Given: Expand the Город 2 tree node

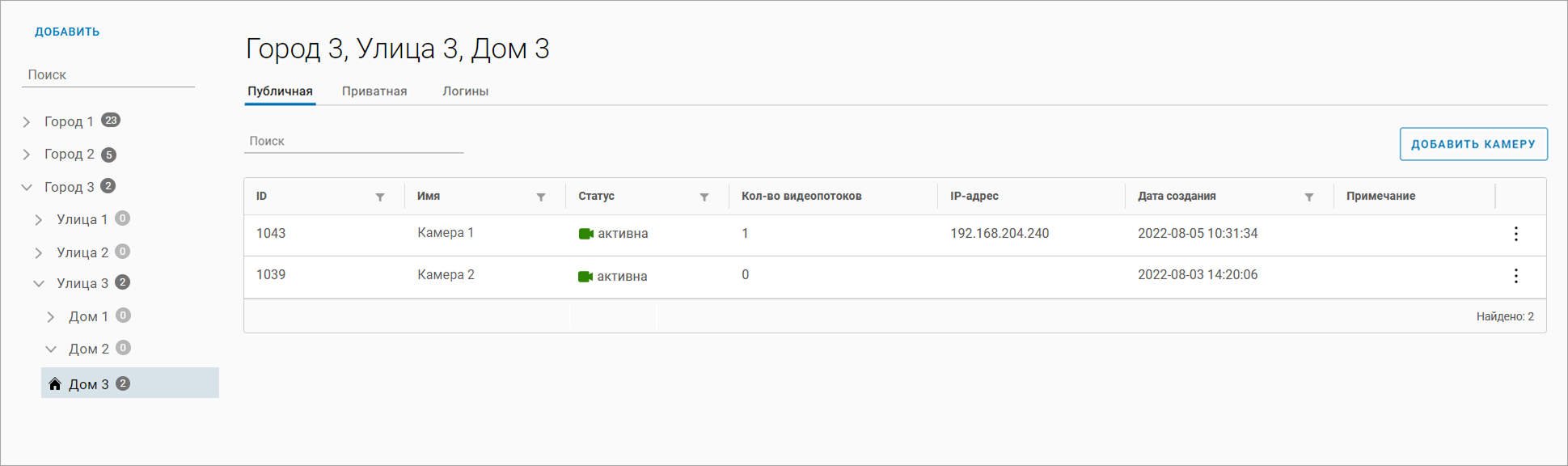Looking at the screenshot, I should coord(27,155).
